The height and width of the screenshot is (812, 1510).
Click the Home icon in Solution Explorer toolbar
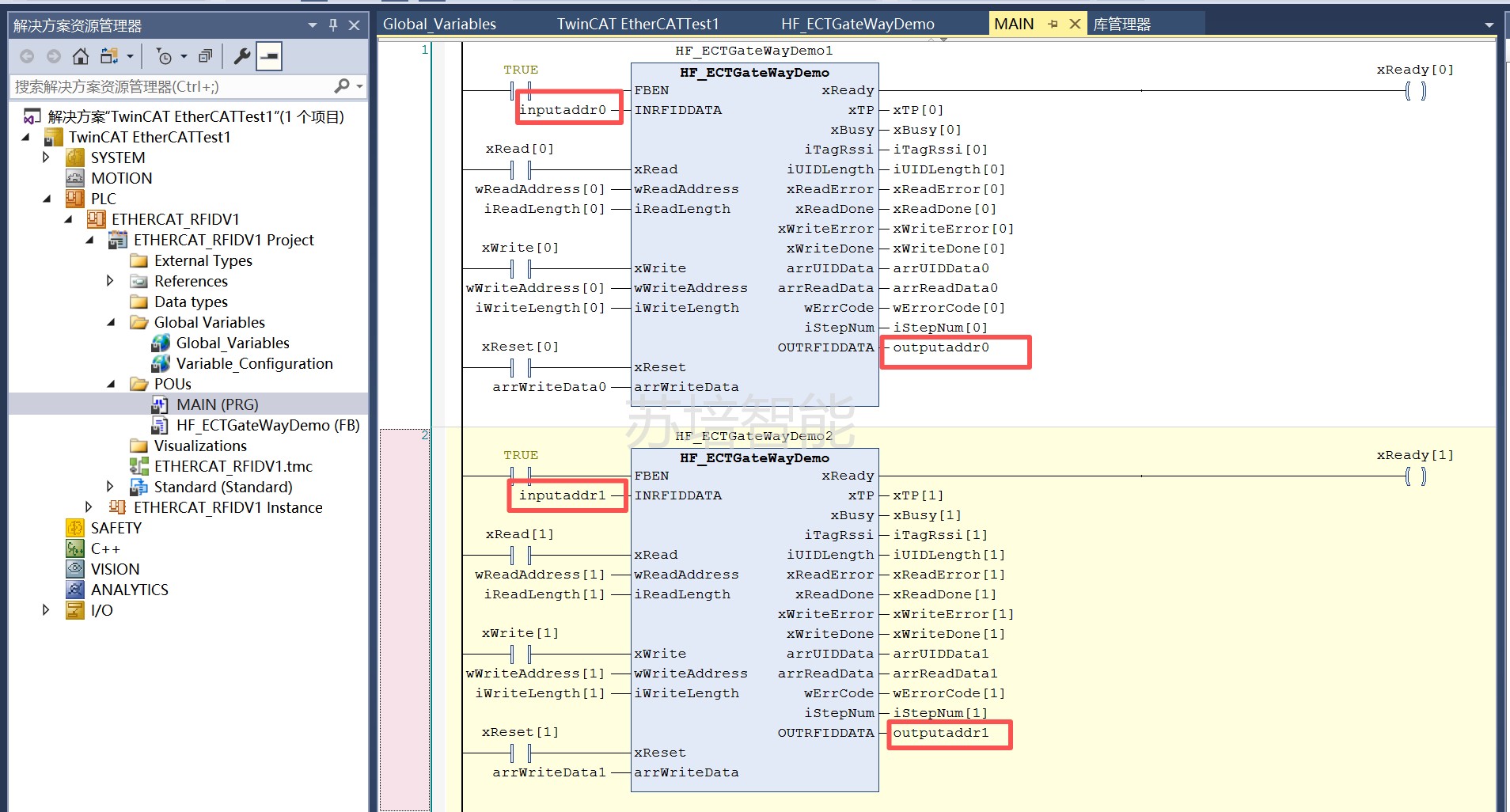tap(80, 56)
